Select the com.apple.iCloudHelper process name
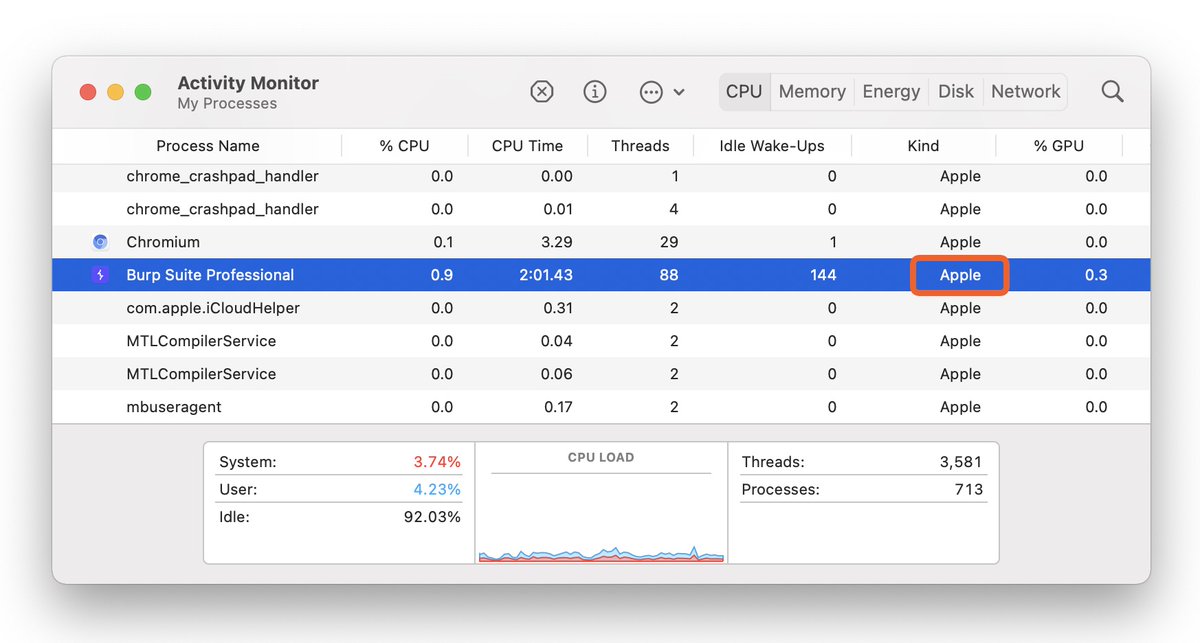 tap(213, 308)
